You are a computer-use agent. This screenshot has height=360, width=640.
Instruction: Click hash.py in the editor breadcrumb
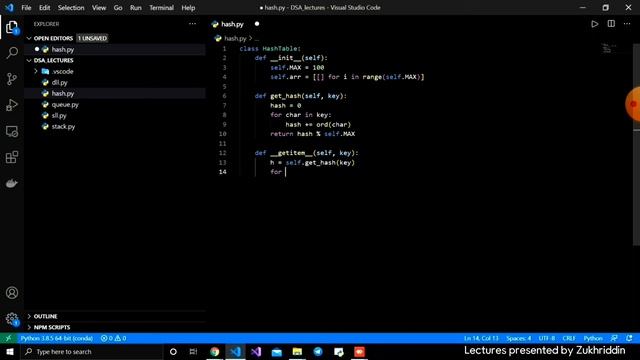point(235,38)
